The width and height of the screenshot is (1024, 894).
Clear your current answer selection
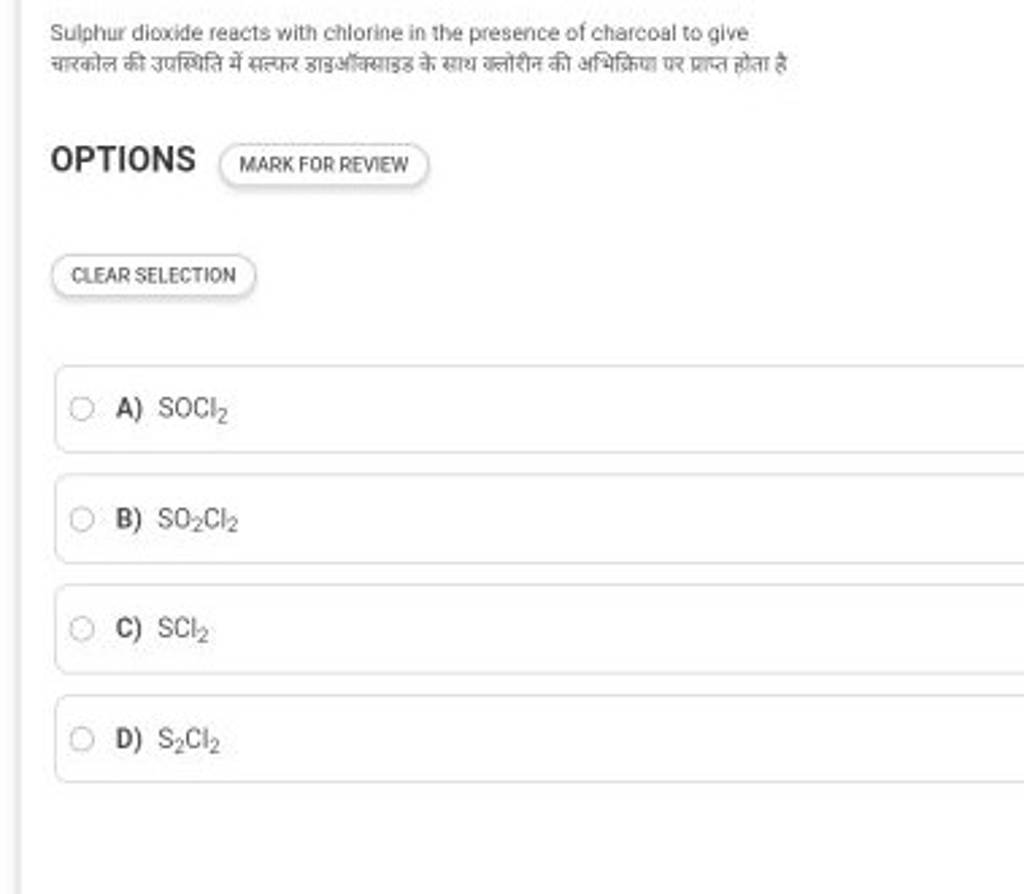coord(154,274)
